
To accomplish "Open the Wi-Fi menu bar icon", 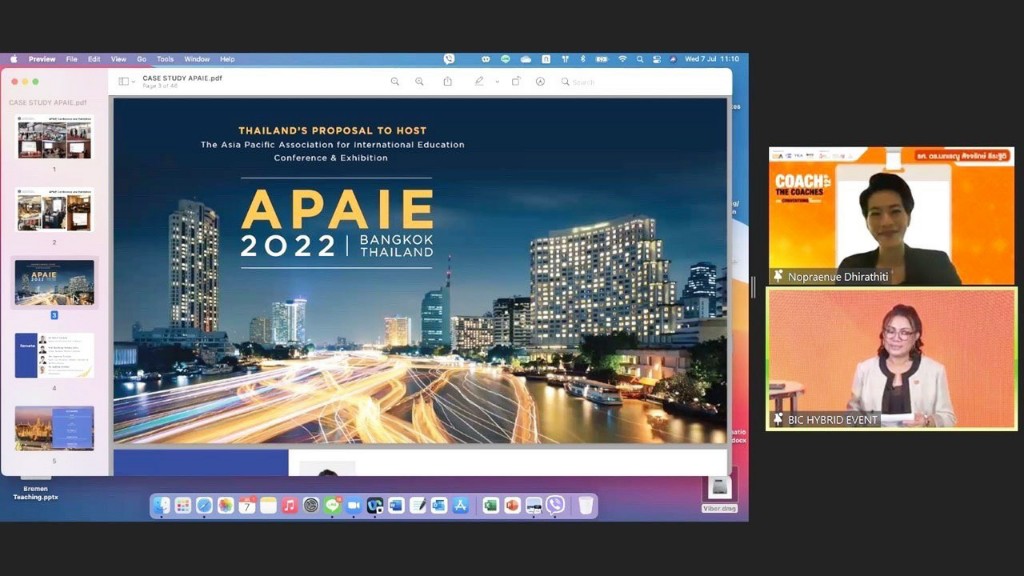I will 622,59.
